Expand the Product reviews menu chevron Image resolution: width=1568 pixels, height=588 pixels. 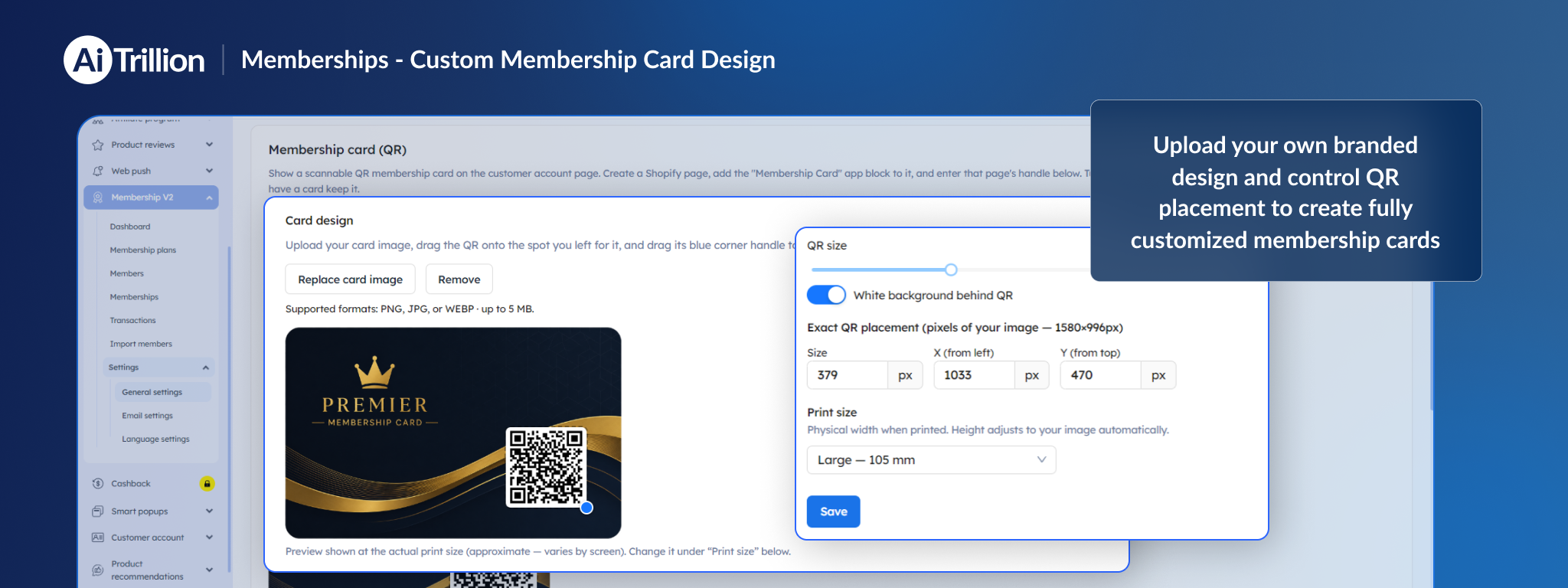[209, 145]
